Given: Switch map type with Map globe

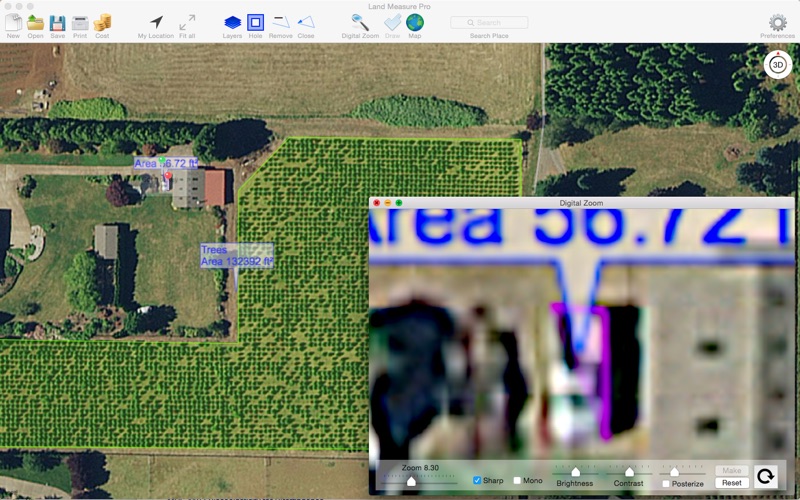Looking at the screenshot, I should (x=415, y=22).
